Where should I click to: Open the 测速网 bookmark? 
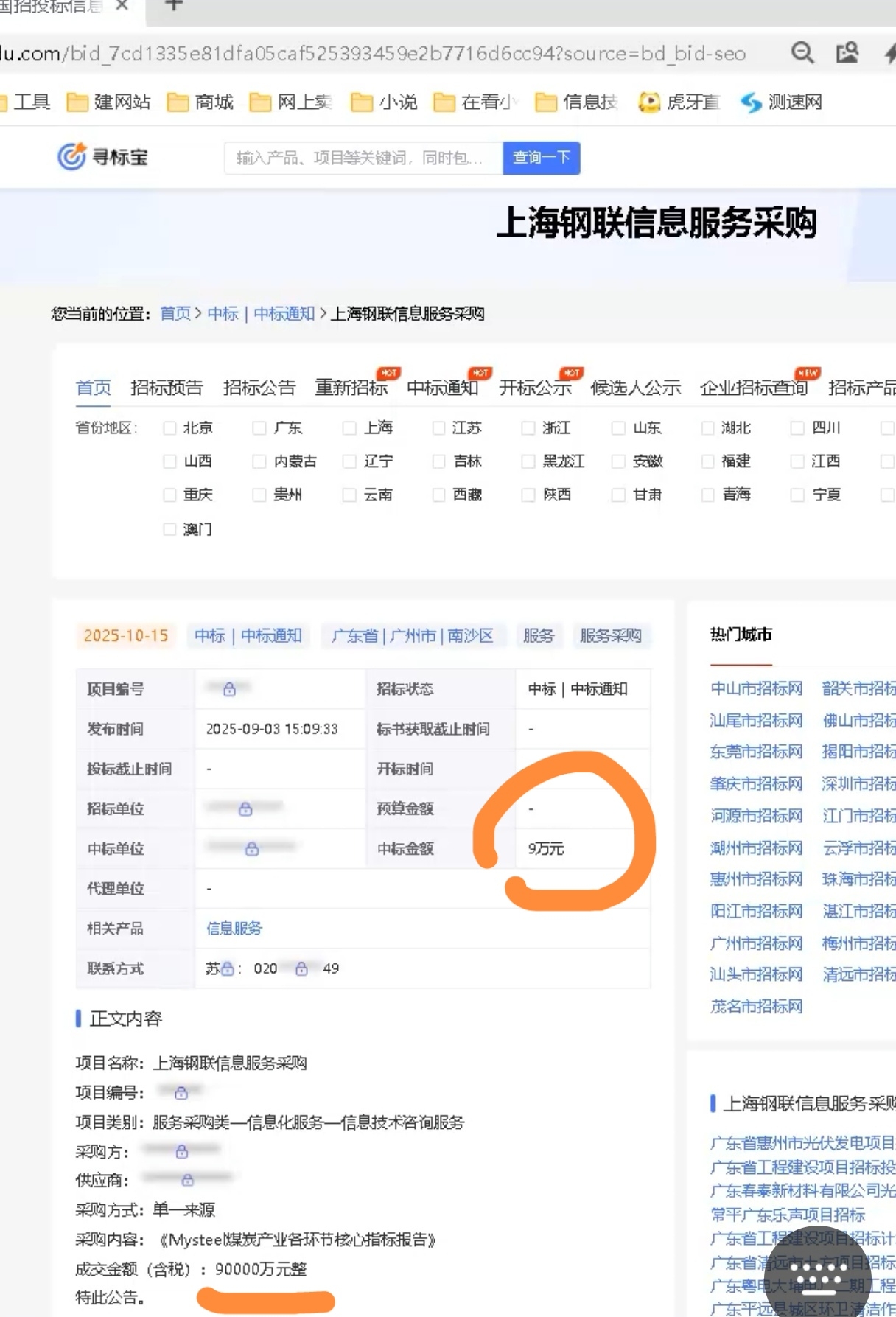point(782,102)
